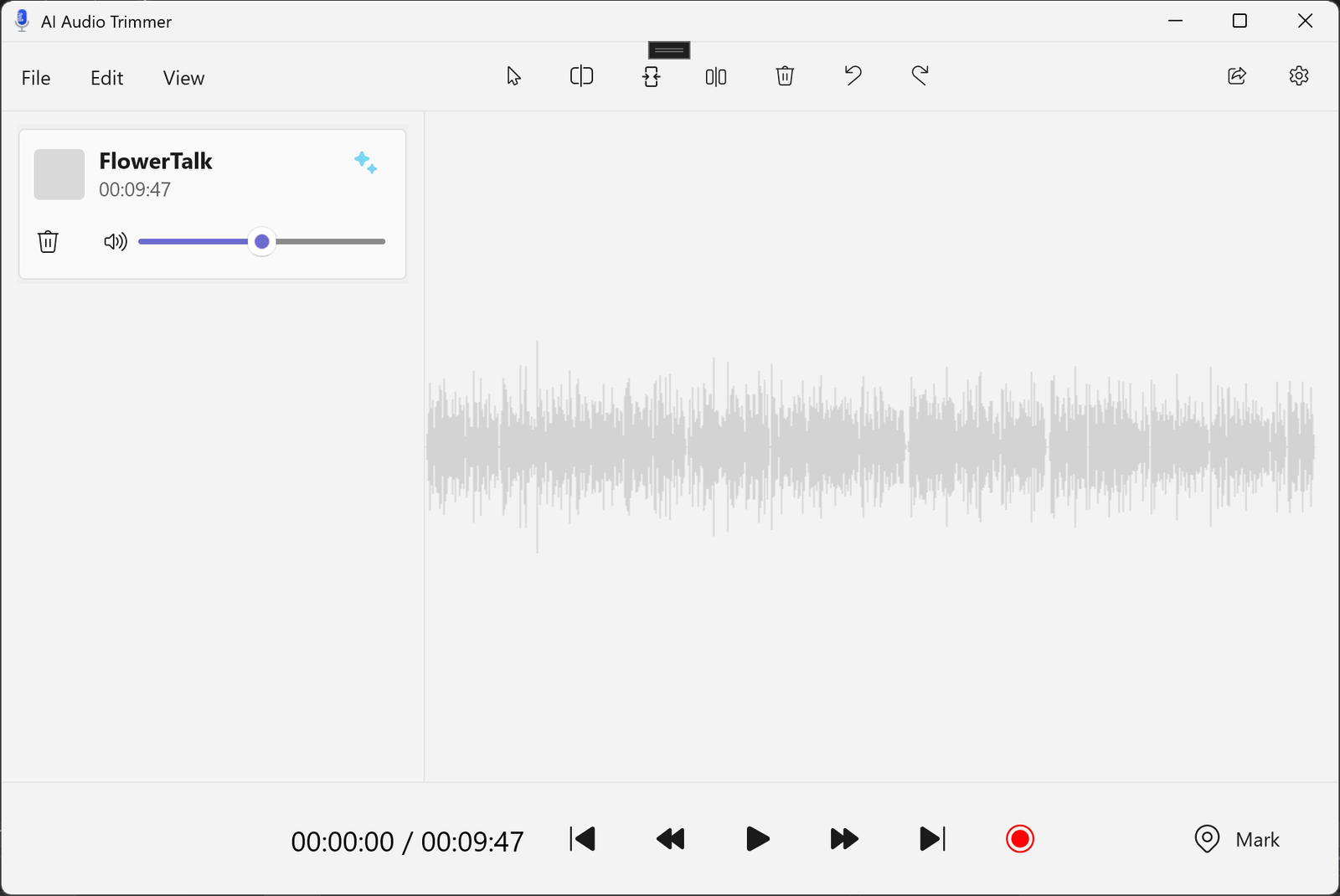
Task: Delete selection using the toolbar trash icon
Action: click(x=785, y=76)
